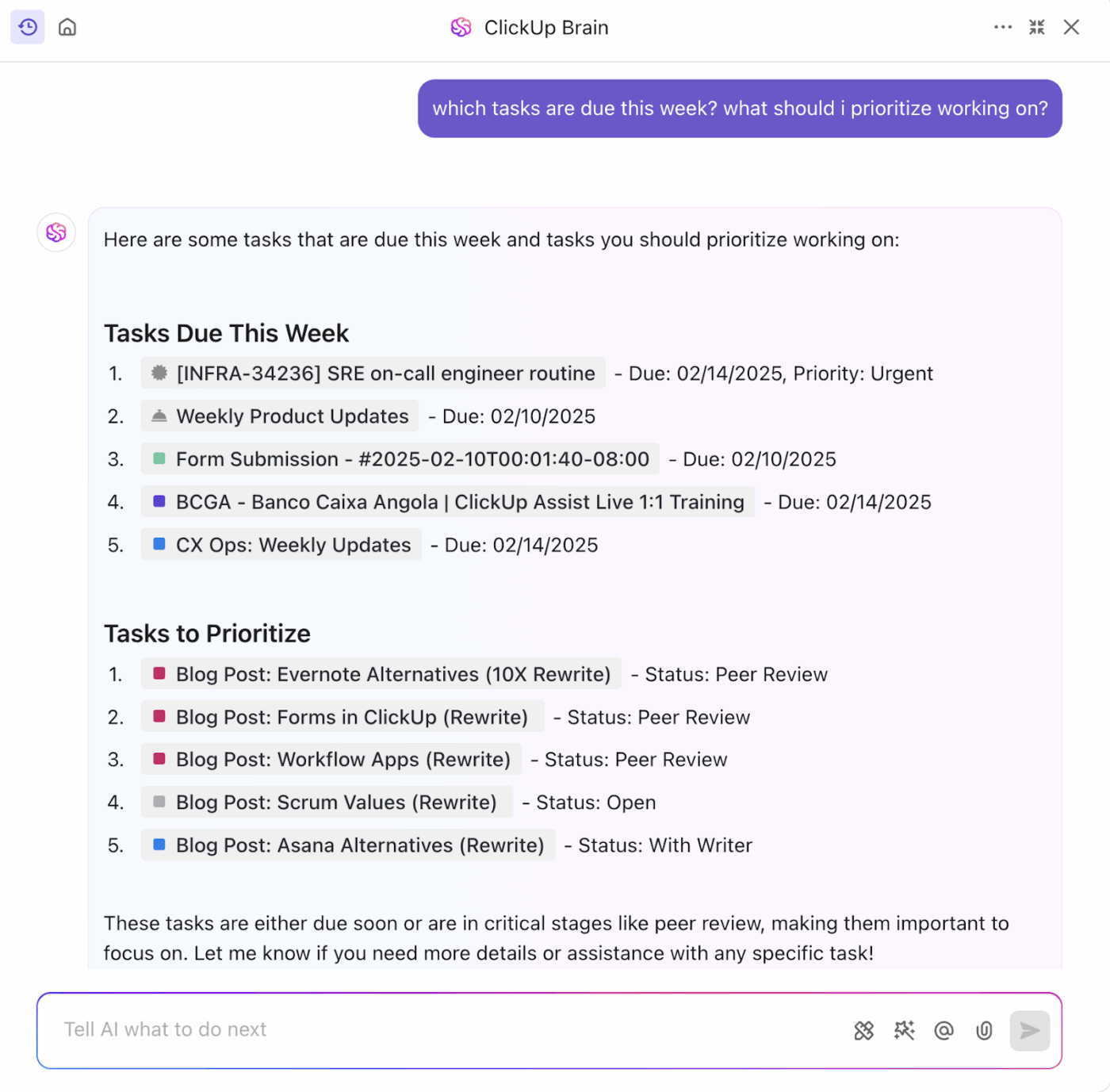The width and height of the screenshot is (1110, 1092).
Task: Select the AI magic wand icon
Action: [x=904, y=1030]
